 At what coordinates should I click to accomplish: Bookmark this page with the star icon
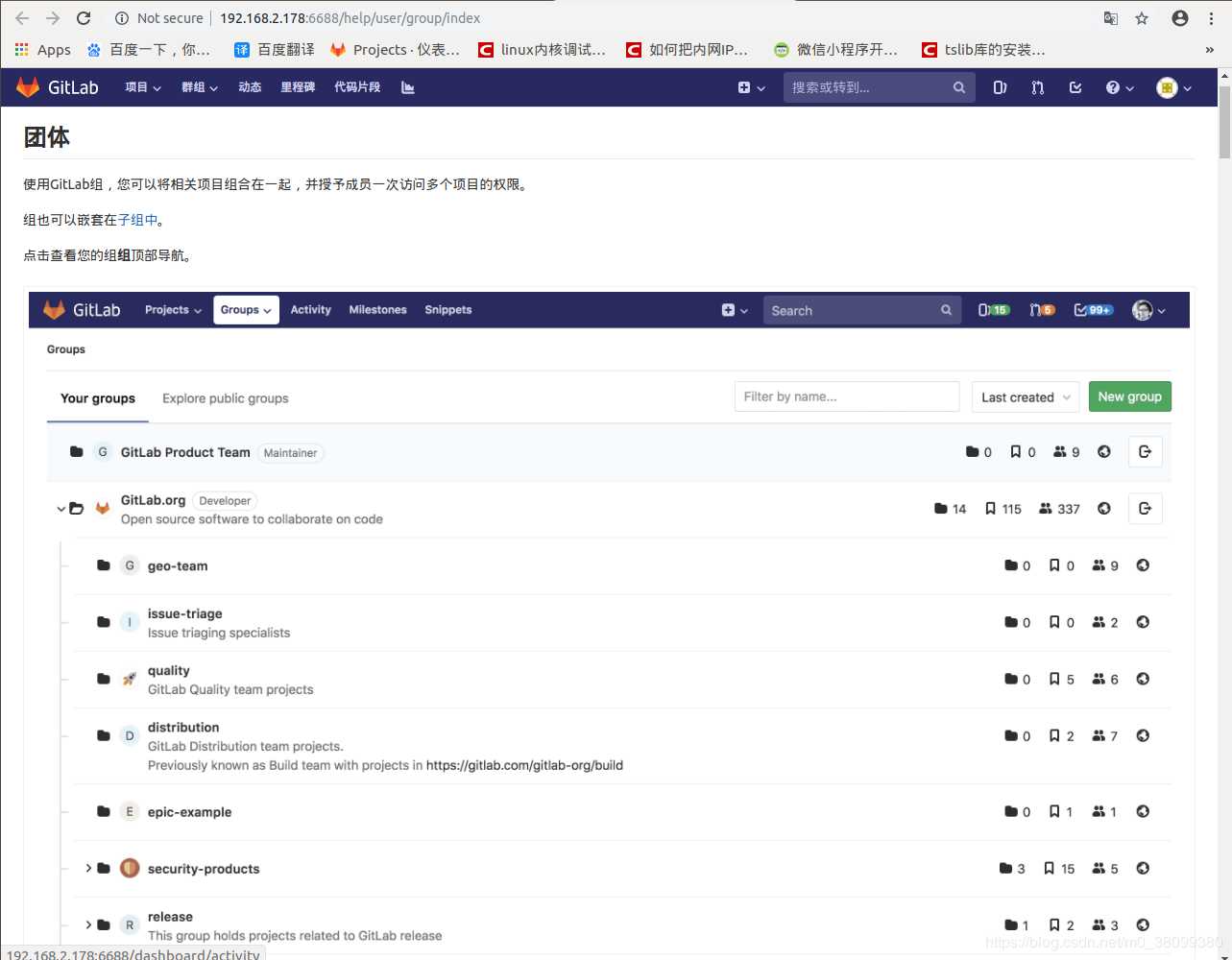pos(1142,18)
